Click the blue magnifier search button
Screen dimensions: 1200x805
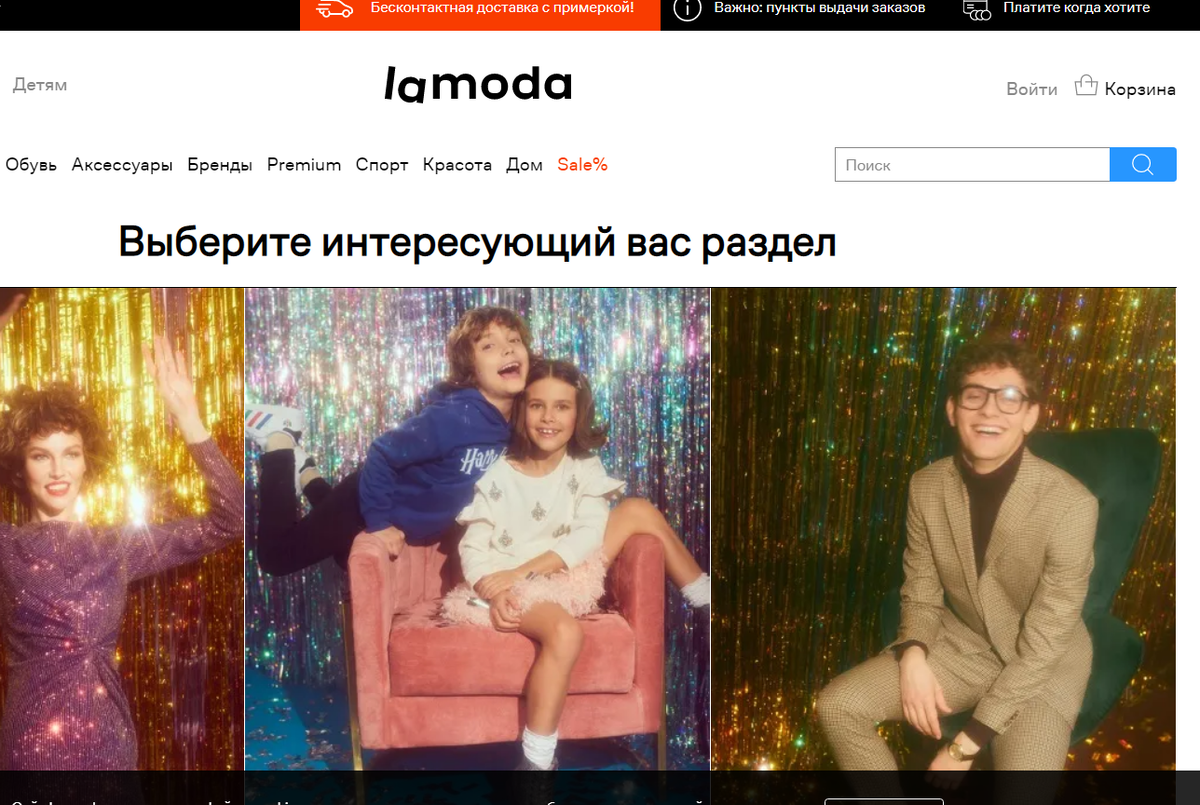[1143, 164]
